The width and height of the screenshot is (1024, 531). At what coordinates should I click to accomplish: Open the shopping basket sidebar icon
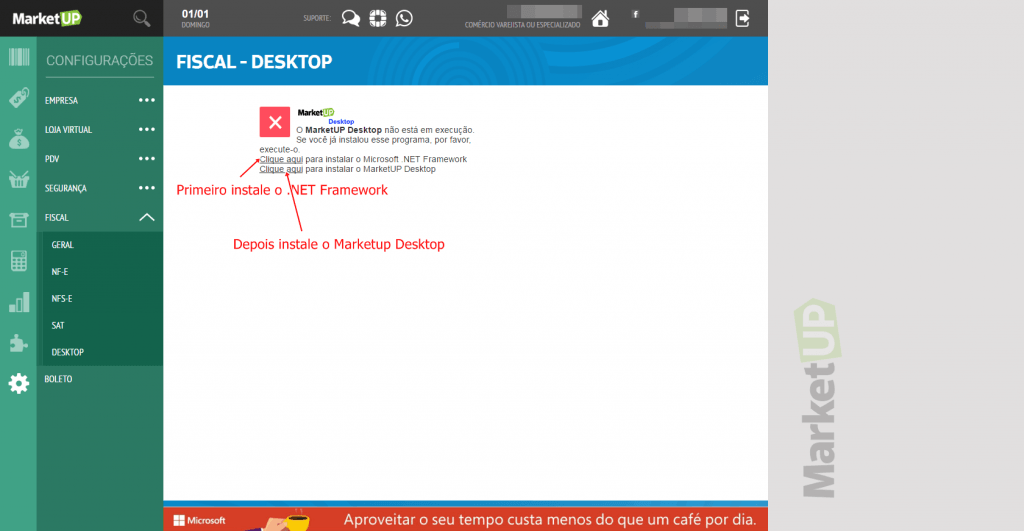tap(18, 179)
